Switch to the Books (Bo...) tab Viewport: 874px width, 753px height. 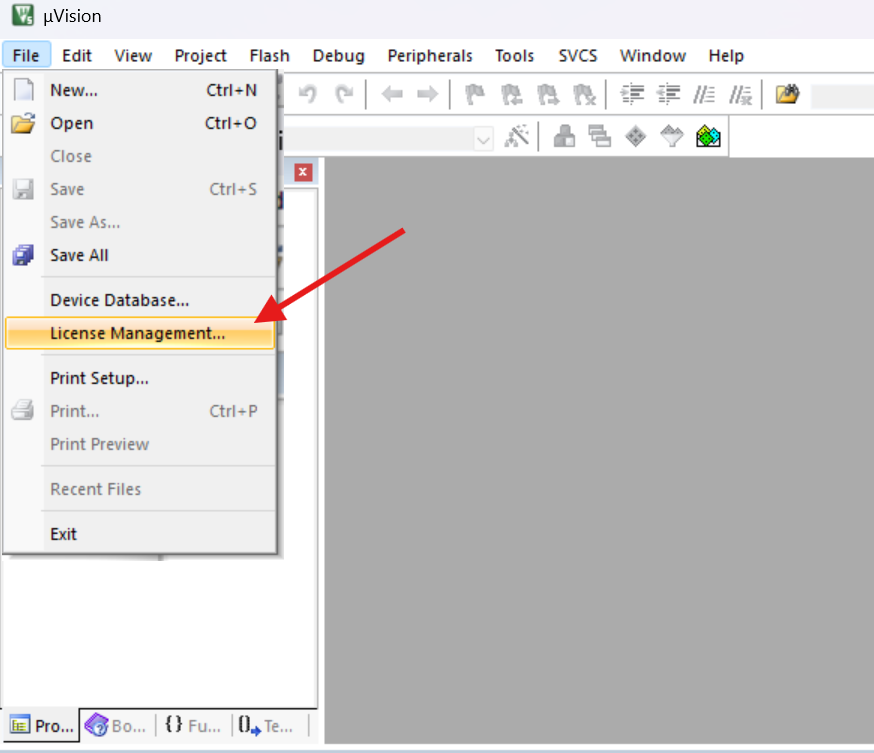pyautogui.click(x=116, y=726)
